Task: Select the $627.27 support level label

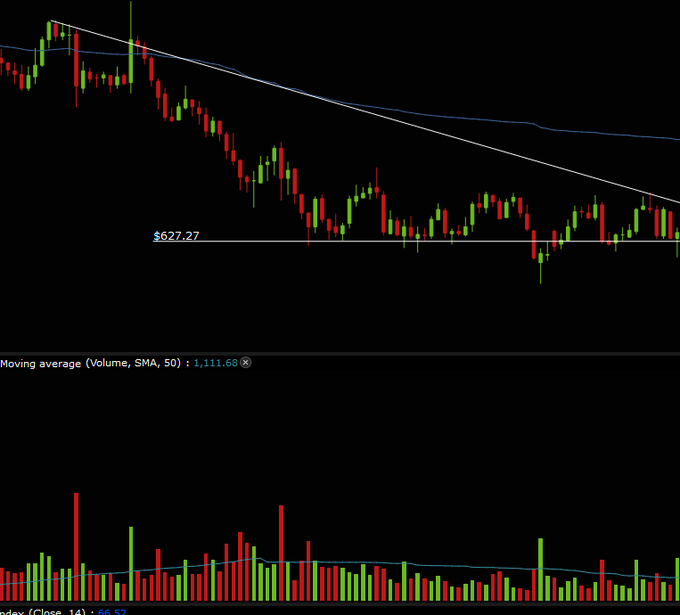Action: [x=176, y=236]
